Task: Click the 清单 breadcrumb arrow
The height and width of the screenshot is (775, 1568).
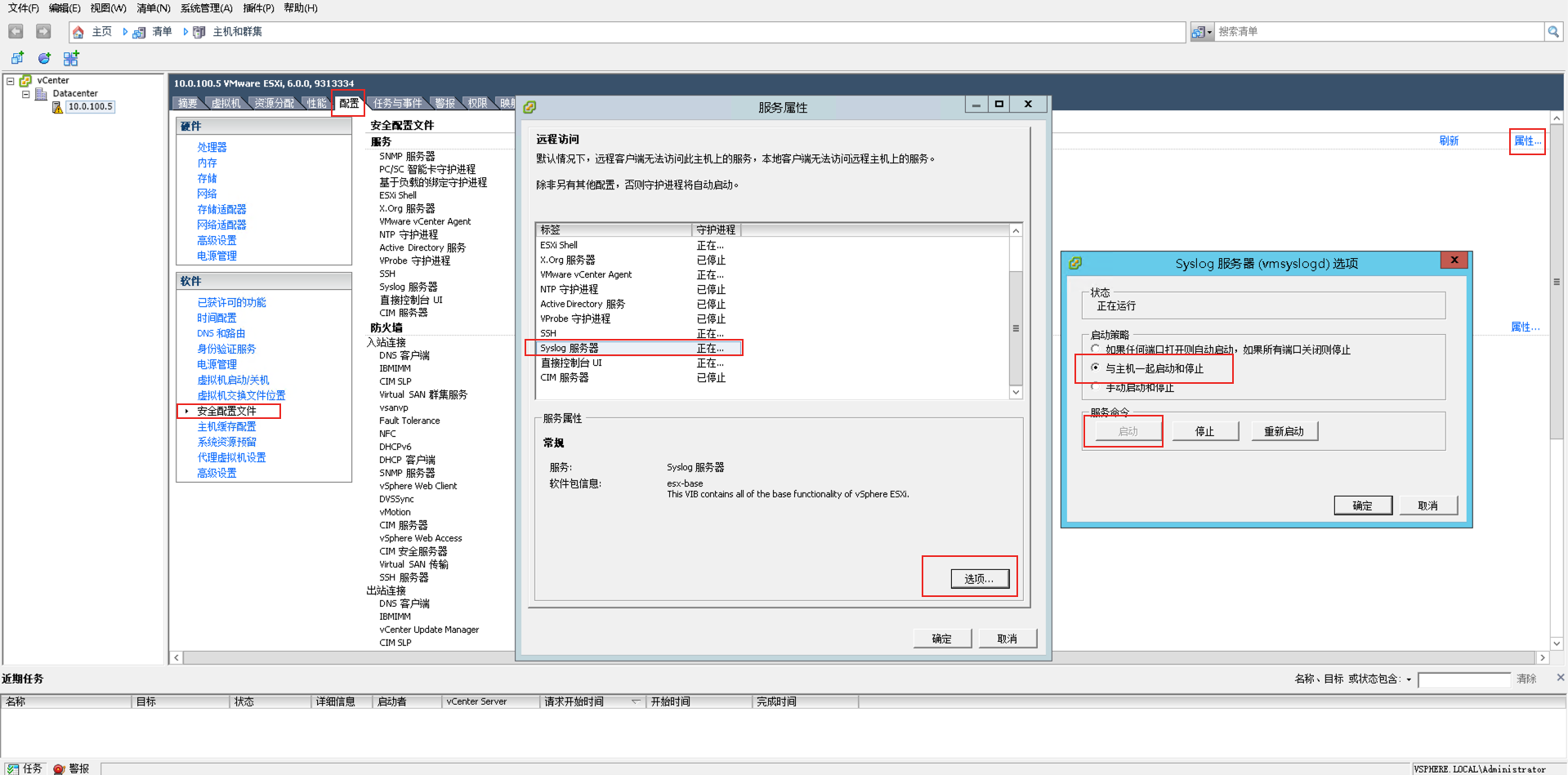Action: click(x=125, y=32)
